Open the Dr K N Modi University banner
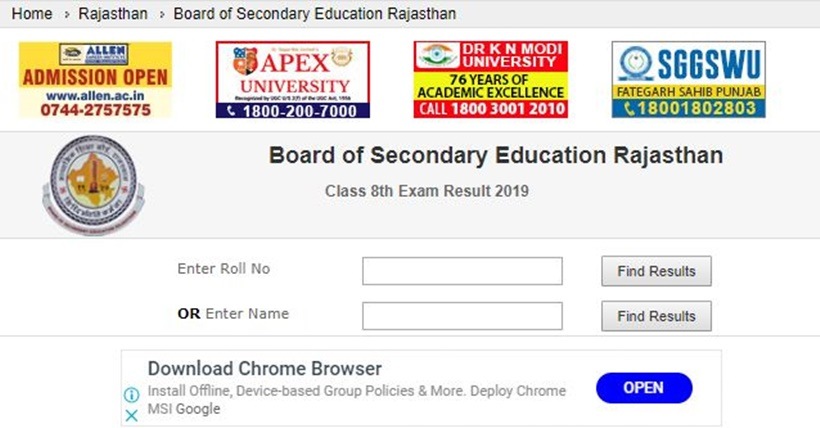 (491, 80)
